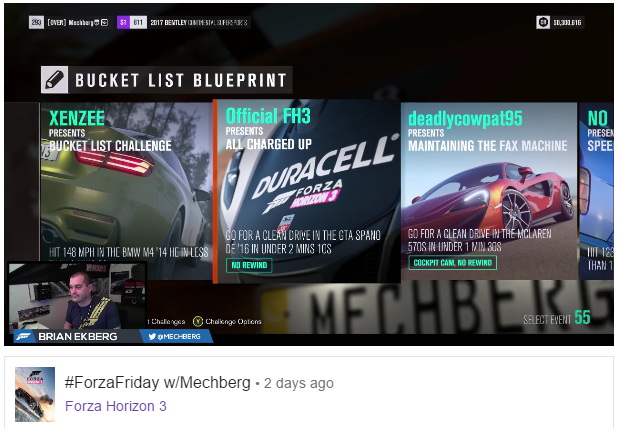Click the Forza logo beside Brian Ekberg name
This screenshot has width=619, height=429.
[x=23, y=337]
